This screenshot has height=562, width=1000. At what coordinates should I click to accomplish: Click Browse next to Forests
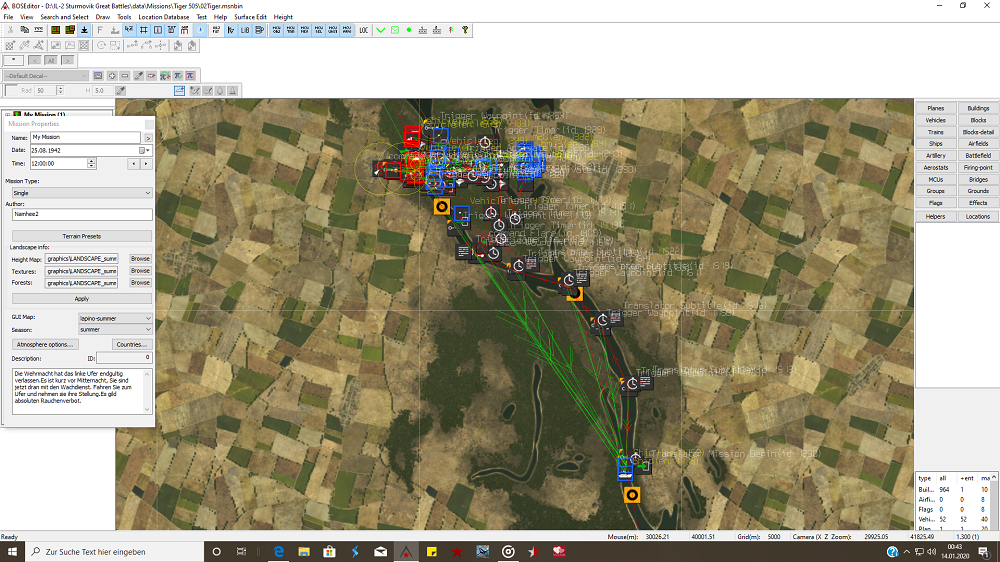coord(140,283)
